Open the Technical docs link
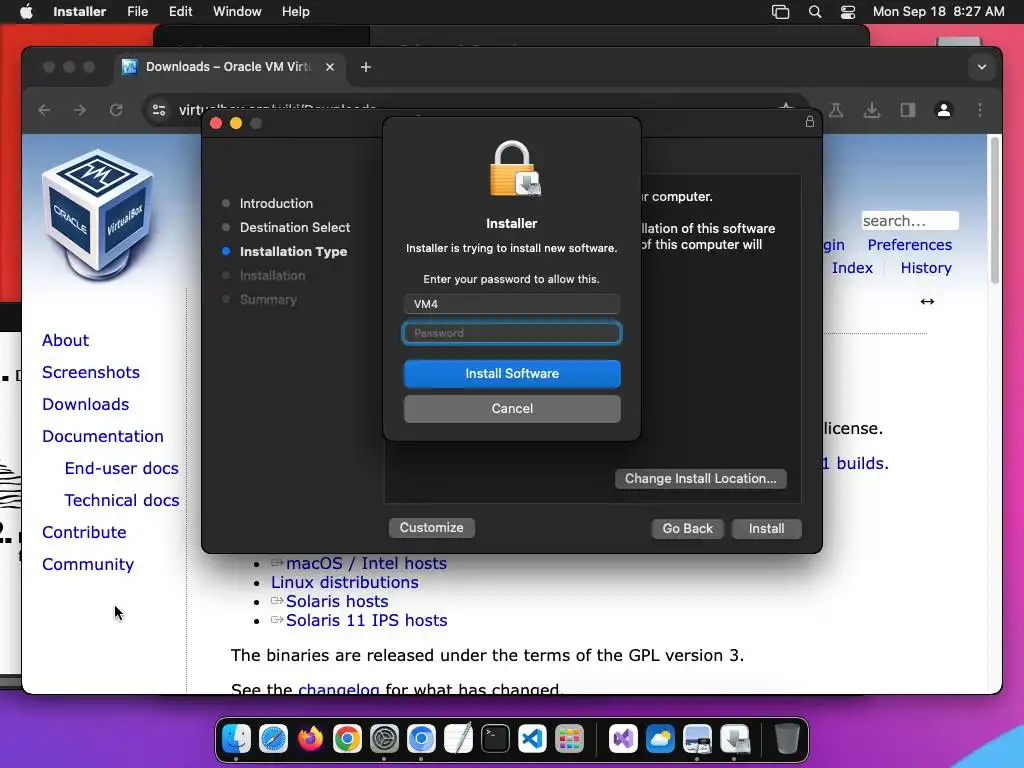 (x=121, y=500)
